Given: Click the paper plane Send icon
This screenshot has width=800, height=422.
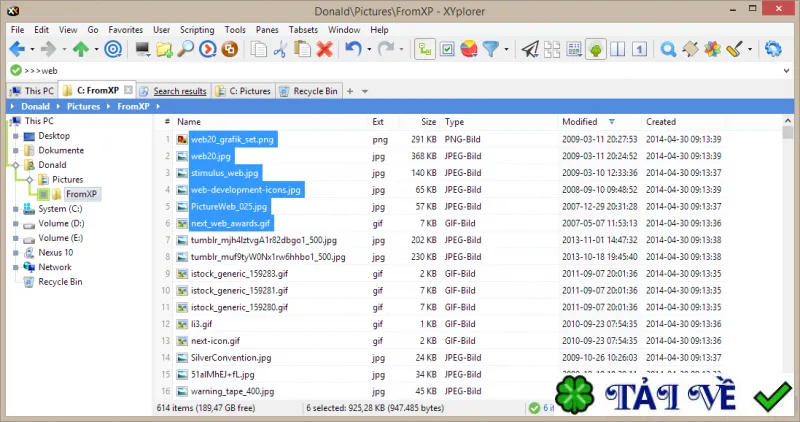Looking at the screenshot, I should [530, 49].
